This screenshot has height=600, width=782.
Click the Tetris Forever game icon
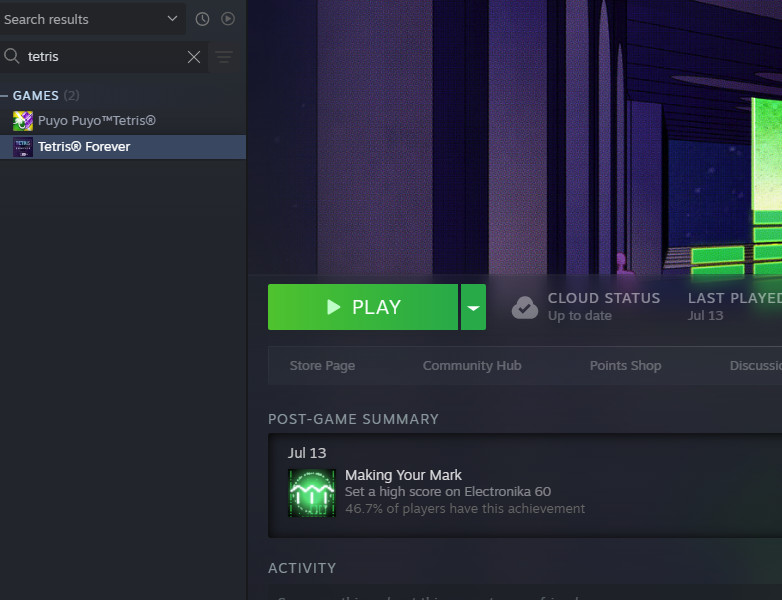(x=23, y=147)
